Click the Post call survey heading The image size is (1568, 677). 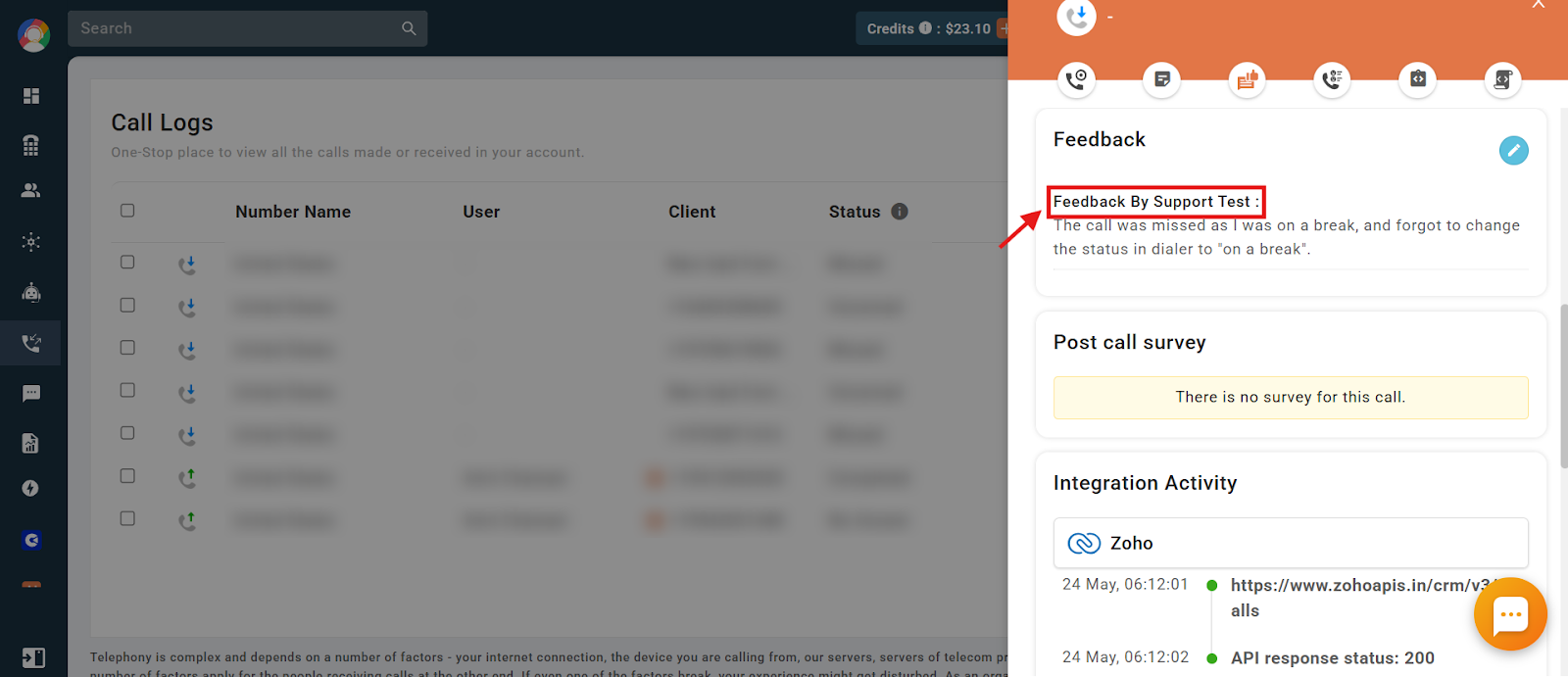[1130, 342]
